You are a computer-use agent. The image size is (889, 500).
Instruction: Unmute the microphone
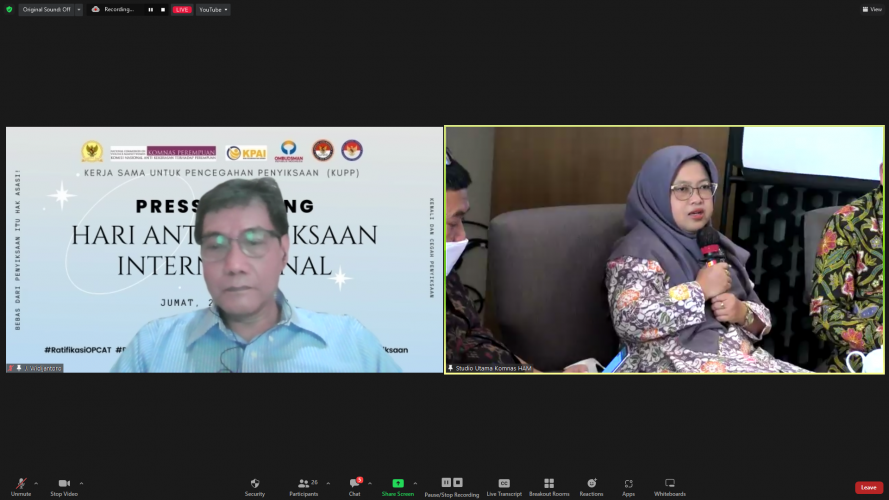21,484
